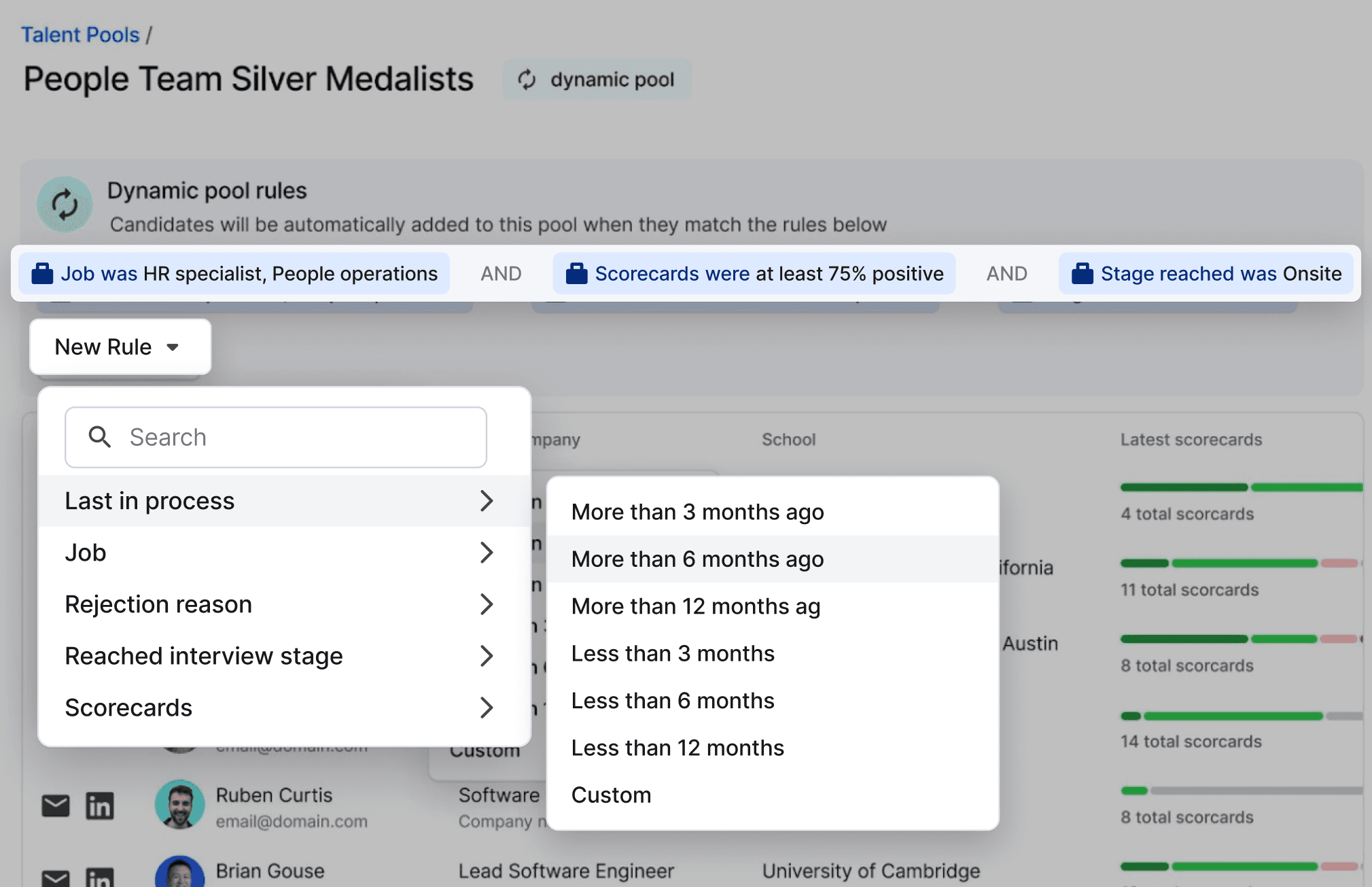Expand the Reached interview stage submenu
Image resolution: width=1372 pixels, height=887 pixels.
[x=487, y=656]
